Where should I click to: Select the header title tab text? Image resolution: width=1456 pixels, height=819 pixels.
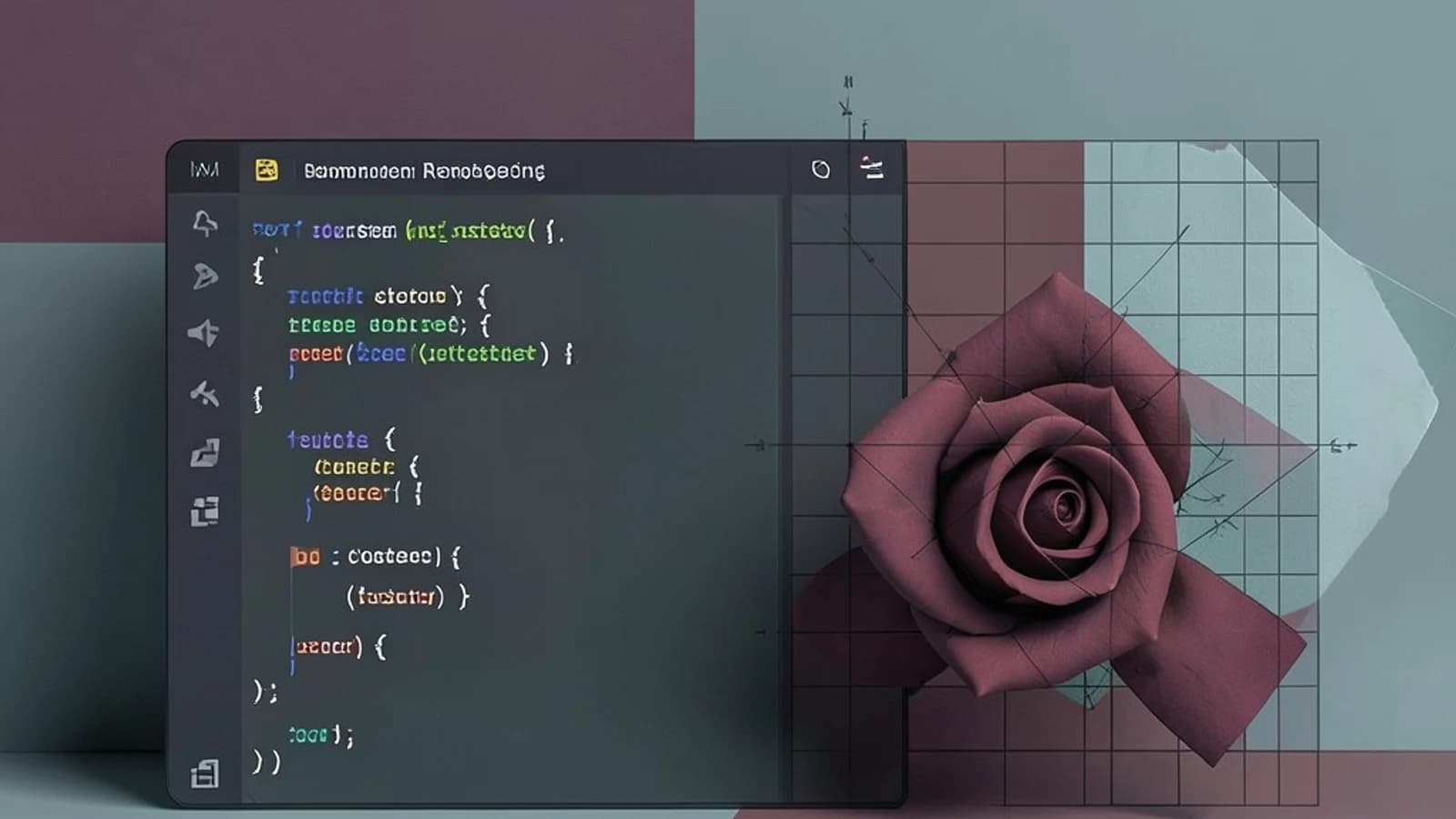[x=424, y=171]
